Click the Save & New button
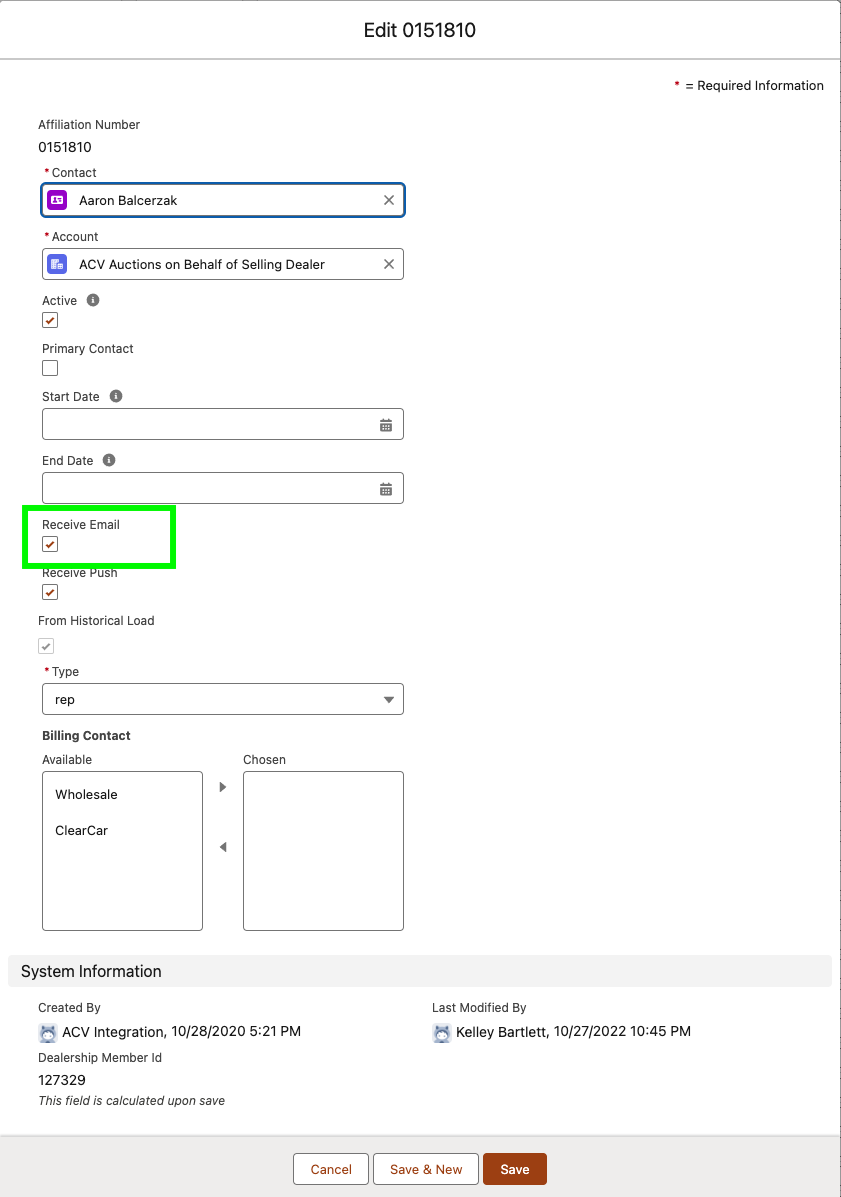 pyautogui.click(x=426, y=1169)
